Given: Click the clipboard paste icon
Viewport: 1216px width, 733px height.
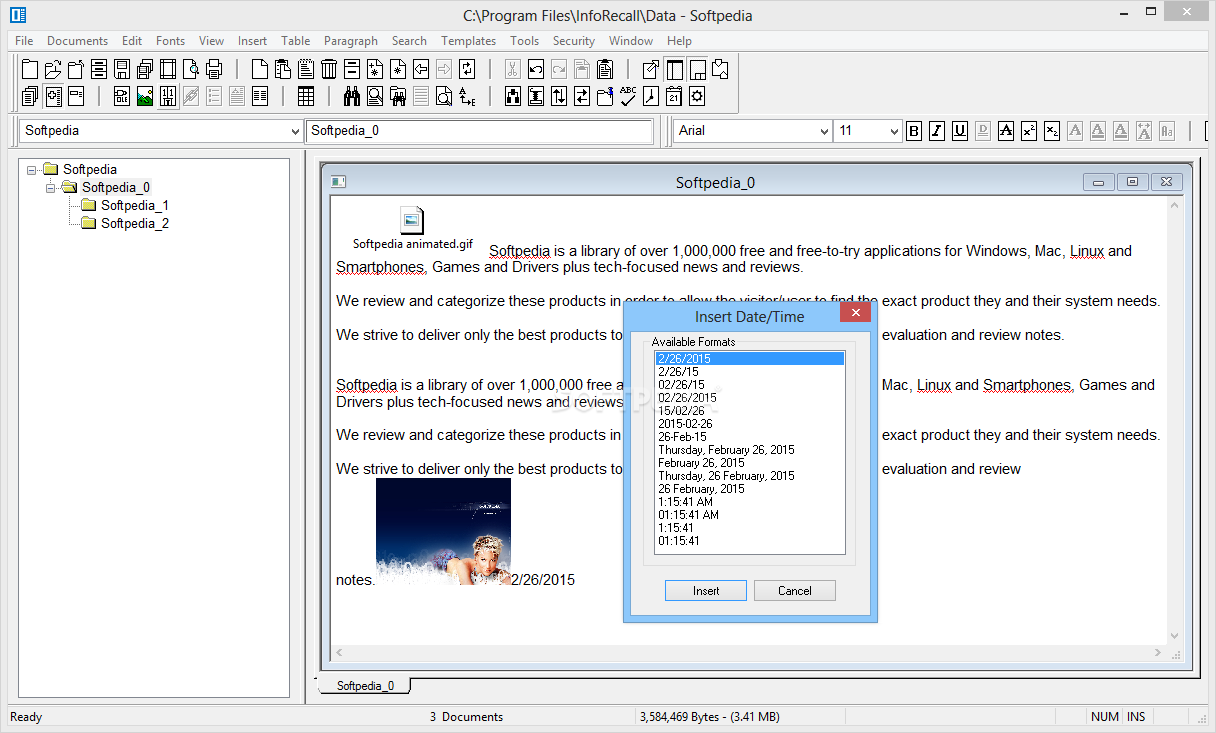Looking at the screenshot, I should pos(605,69).
